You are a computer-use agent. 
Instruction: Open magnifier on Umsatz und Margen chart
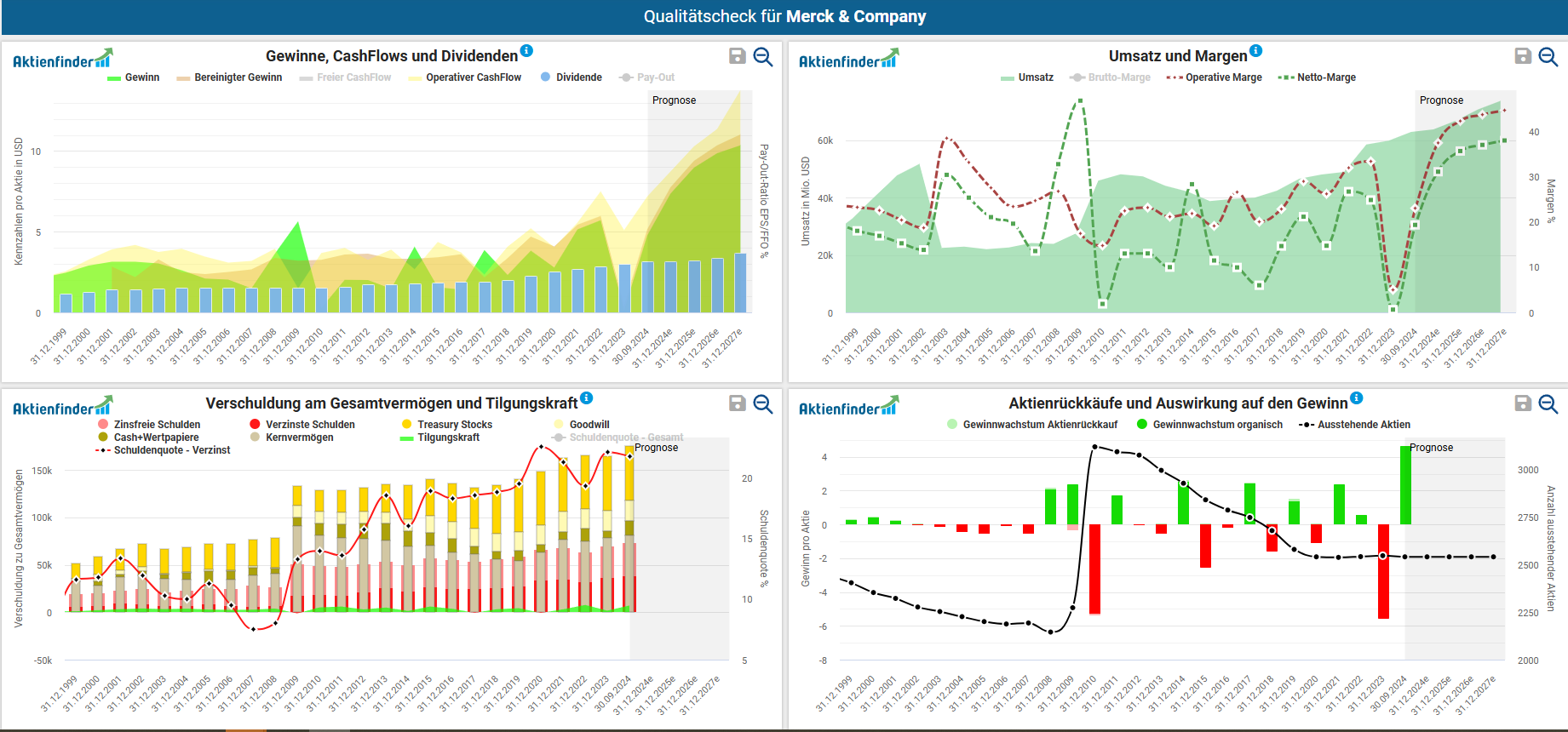pos(1548,56)
